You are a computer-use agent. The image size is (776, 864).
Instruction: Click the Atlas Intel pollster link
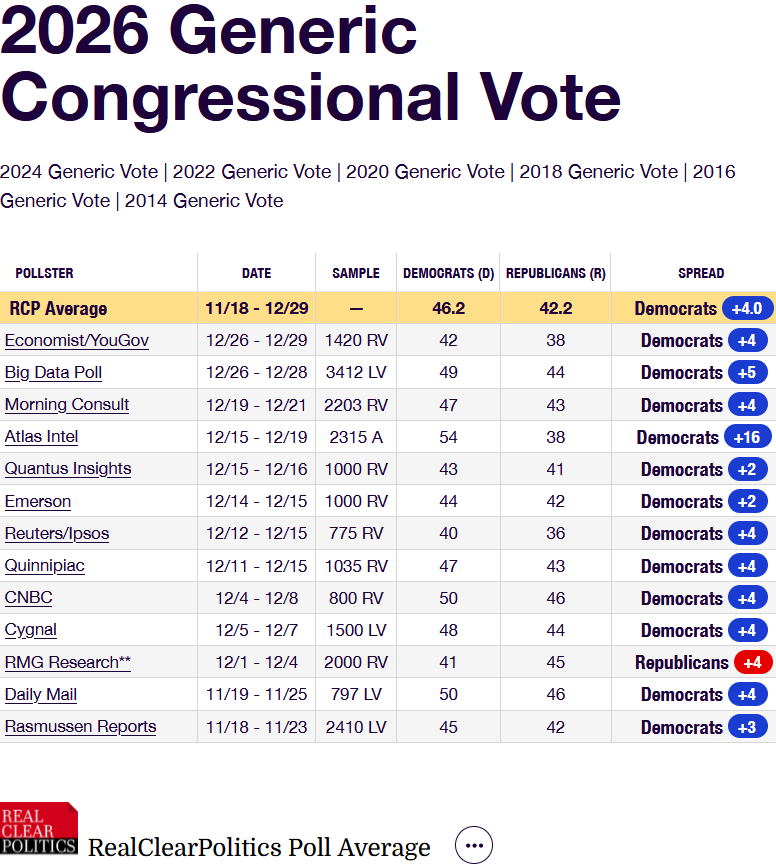tap(41, 437)
